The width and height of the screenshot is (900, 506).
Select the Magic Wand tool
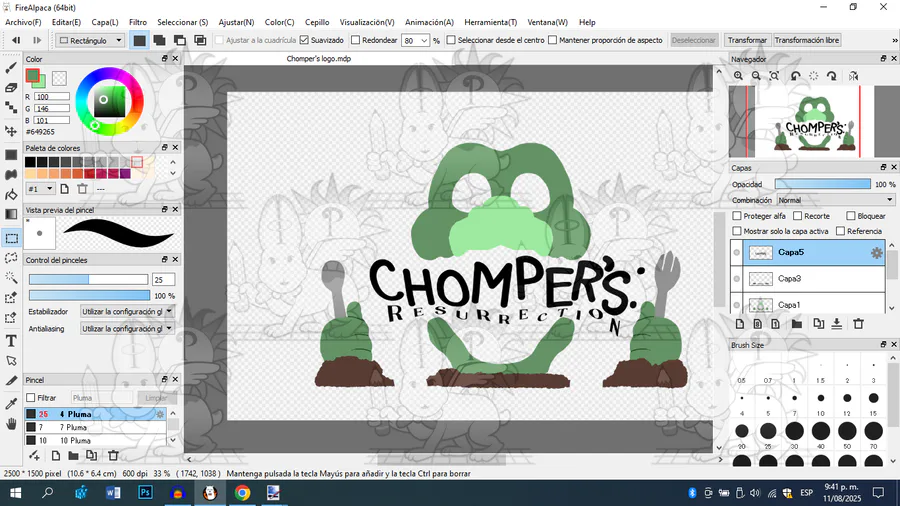(x=11, y=277)
